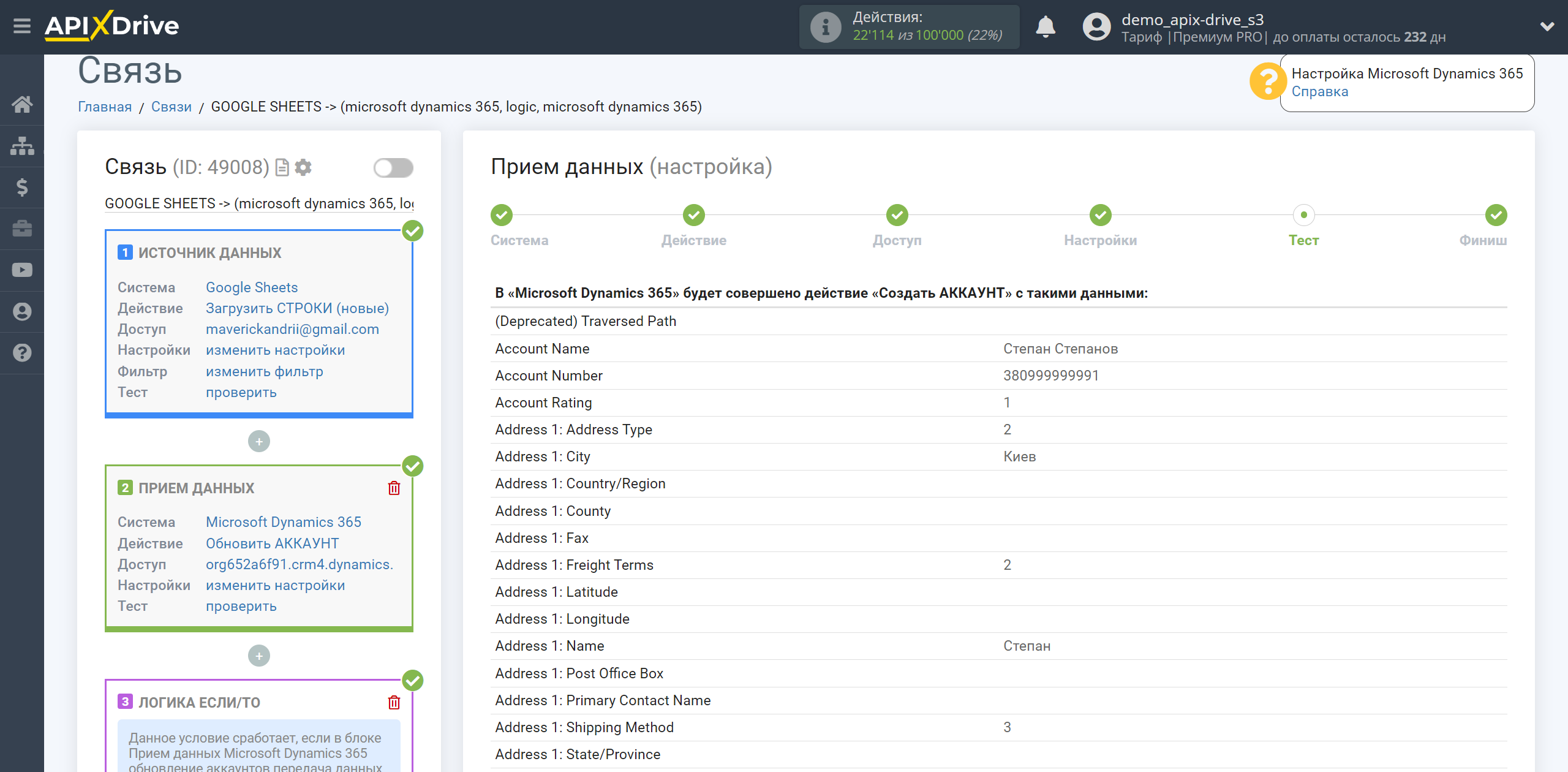Viewport: 1568px width, 772px height.
Task: Go to Home in sidebar
Action: pyautogui.click(x=22, y=104)
